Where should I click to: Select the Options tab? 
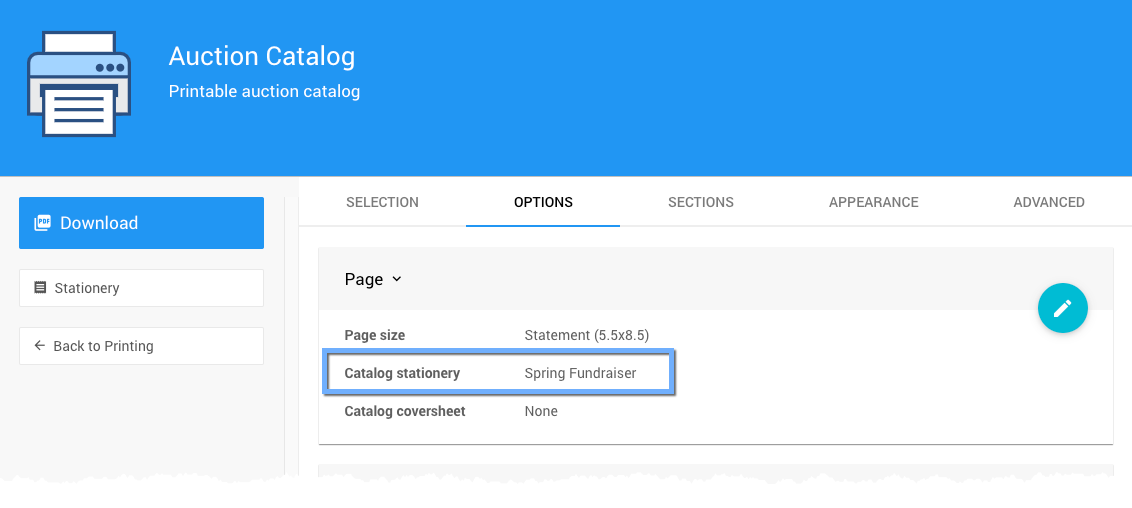(543, 202)
